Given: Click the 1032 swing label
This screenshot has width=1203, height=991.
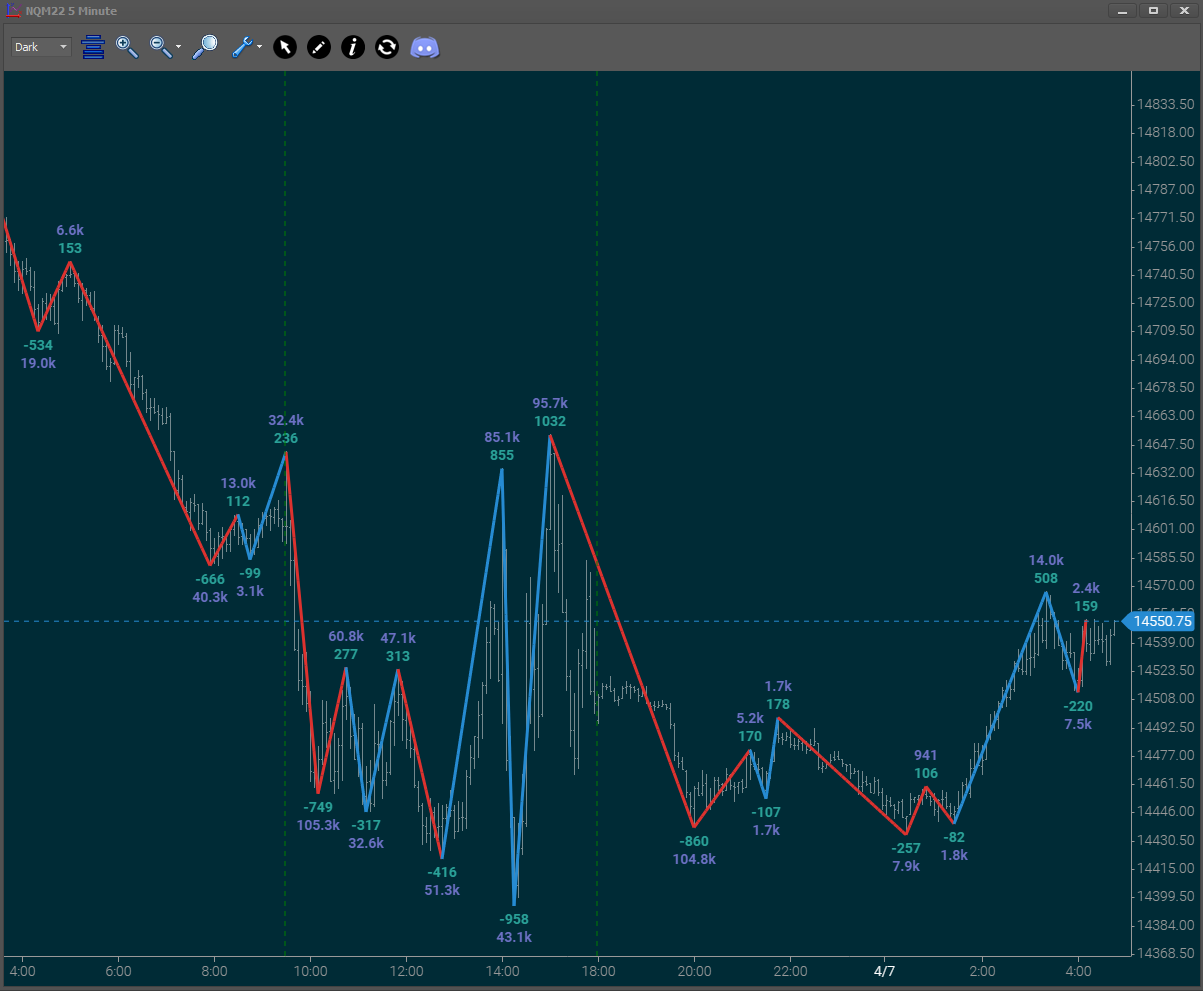Looking at the screenshot, I should pyautogui.click(x=550, y=421).
